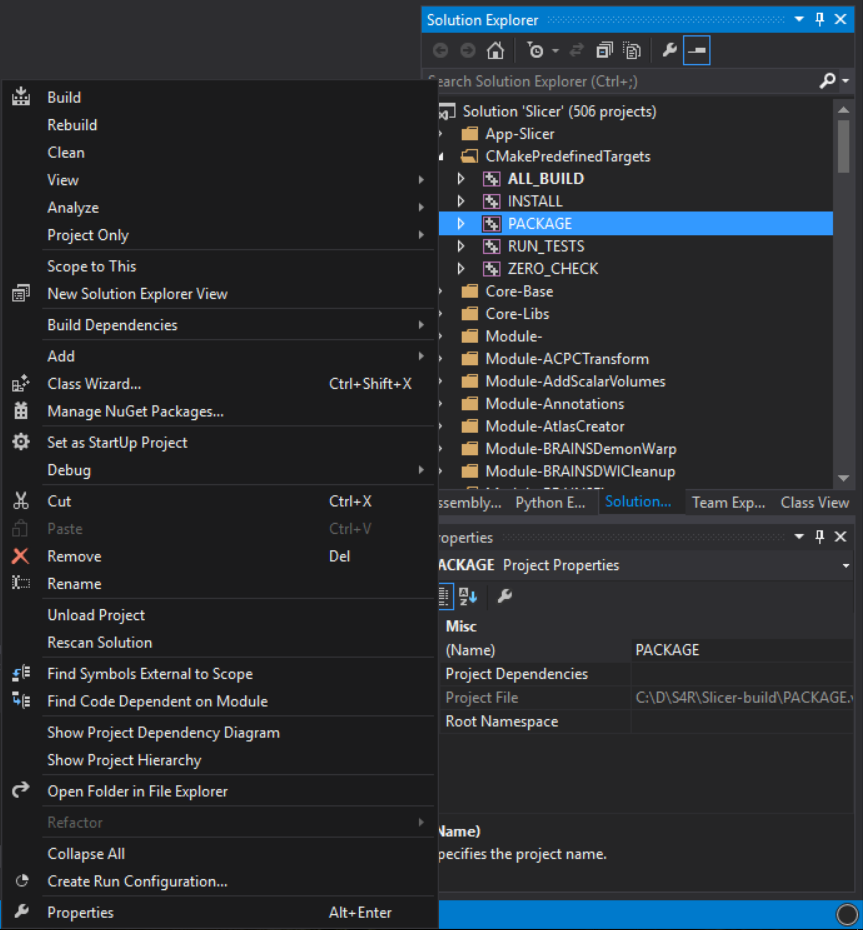Toggle auto-hide pin on Properties panel
This screenshot has height=930, width=863.
tap(819, 537)
